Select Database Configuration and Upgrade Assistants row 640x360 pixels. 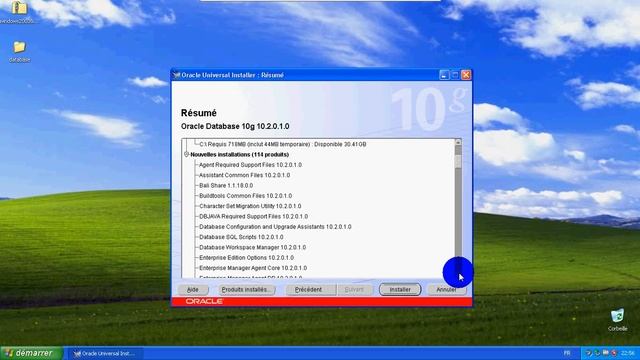(275, 227)
